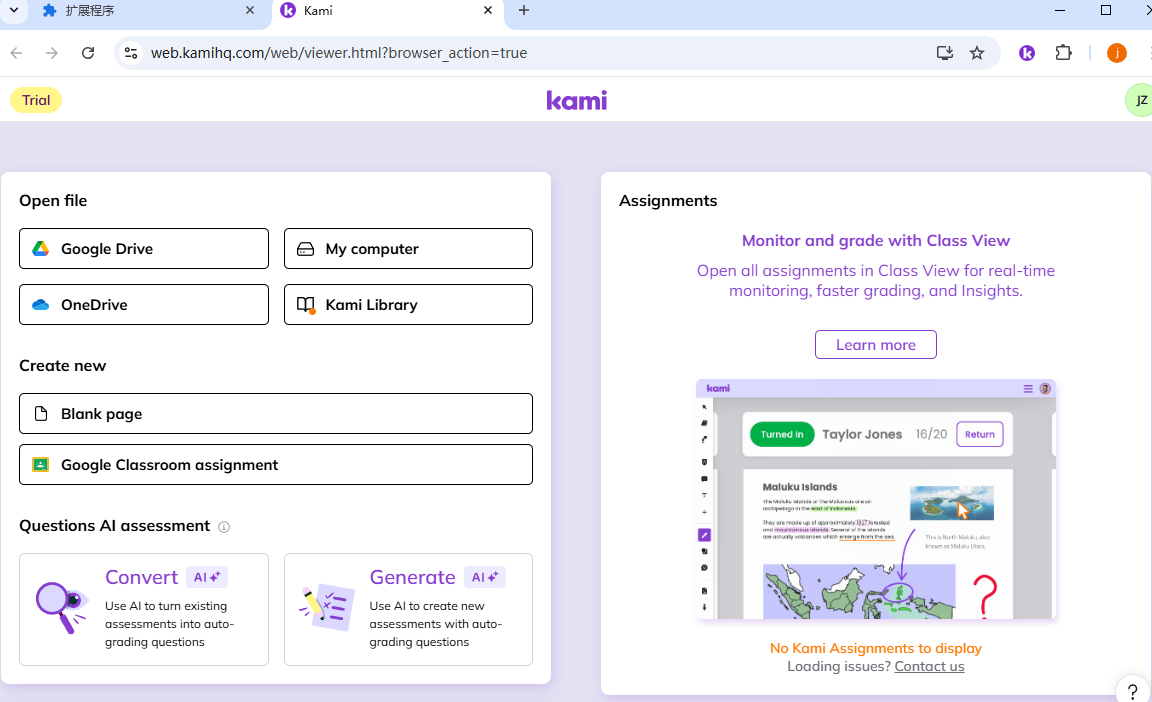View site information icon in address bar
1152x702 pixels.
(x=131, y=53)
